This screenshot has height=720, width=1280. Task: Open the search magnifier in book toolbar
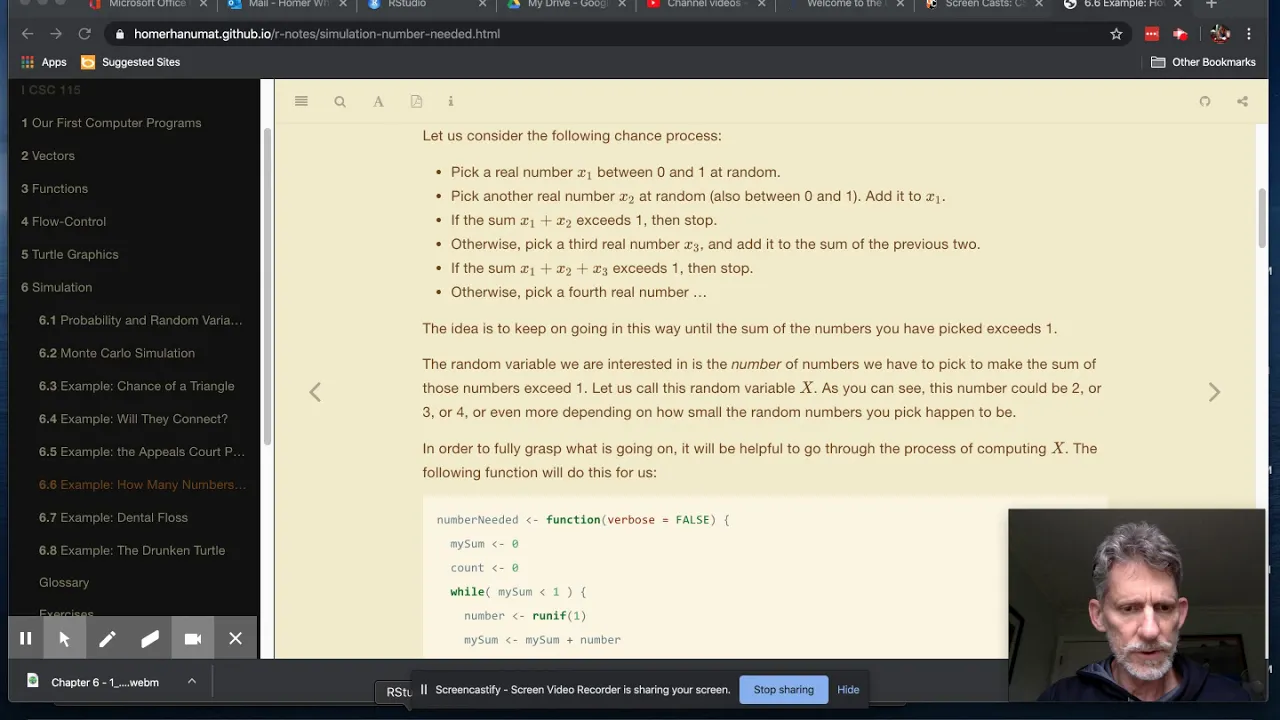(340, 101)
